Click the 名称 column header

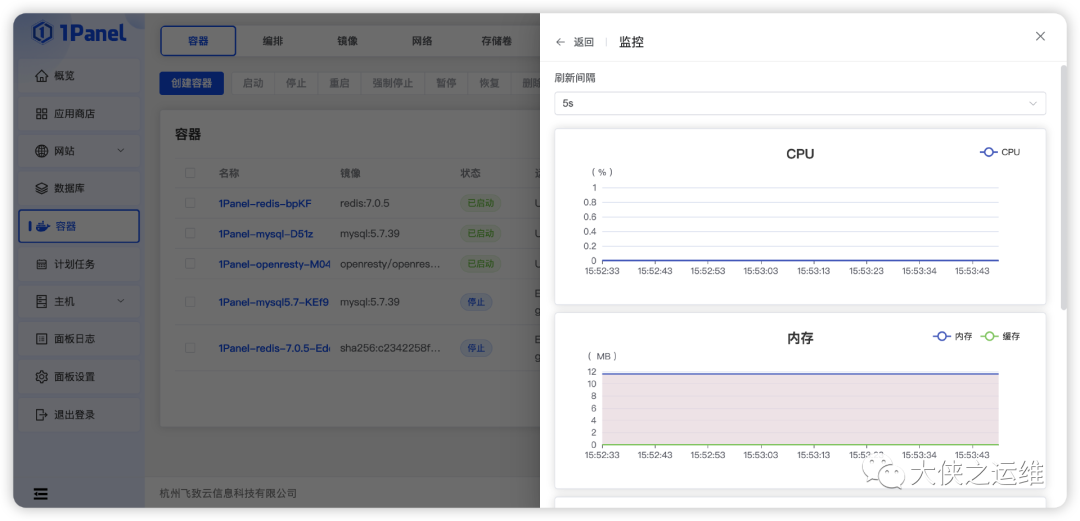[229, 173]
